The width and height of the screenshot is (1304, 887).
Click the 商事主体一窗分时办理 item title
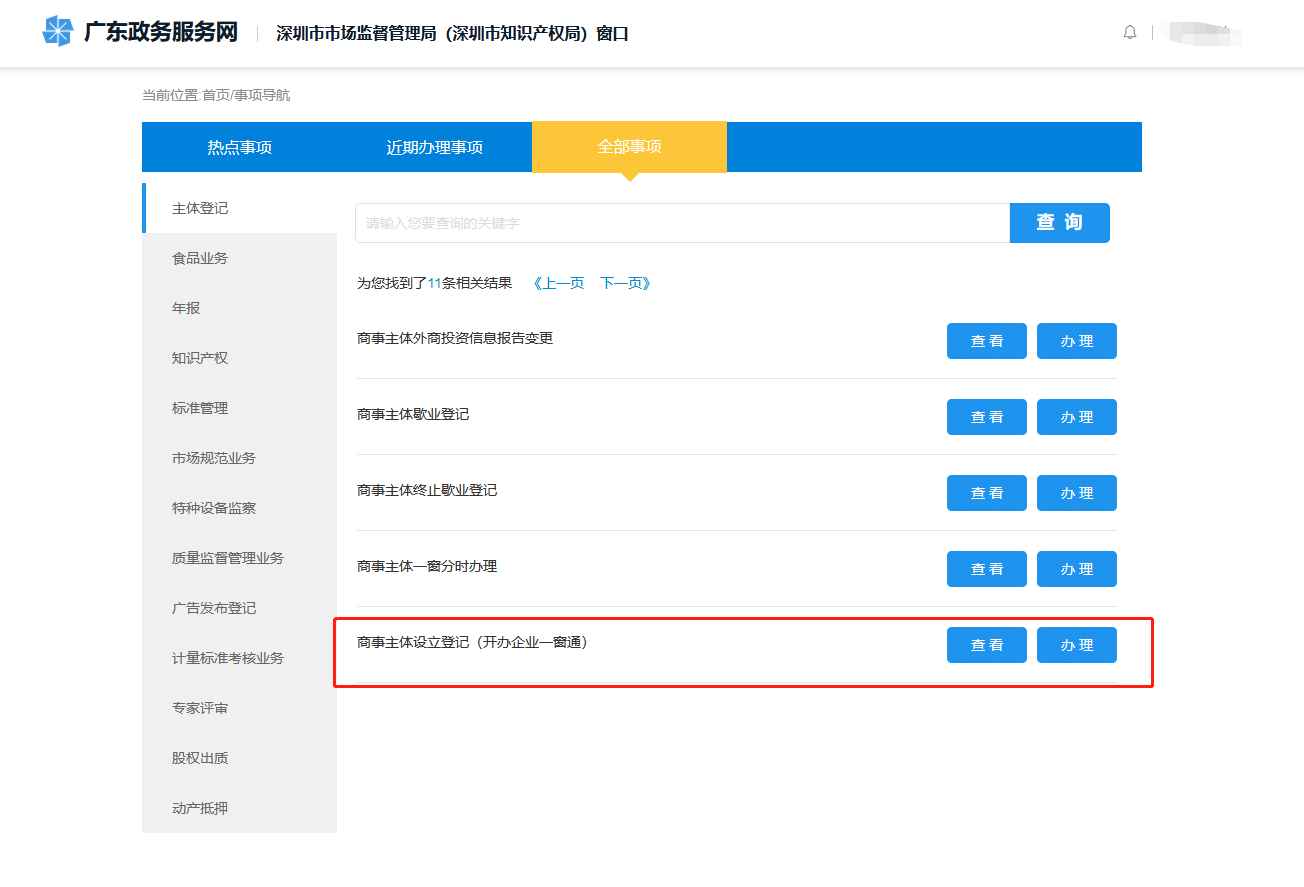[x=427, y=566]
